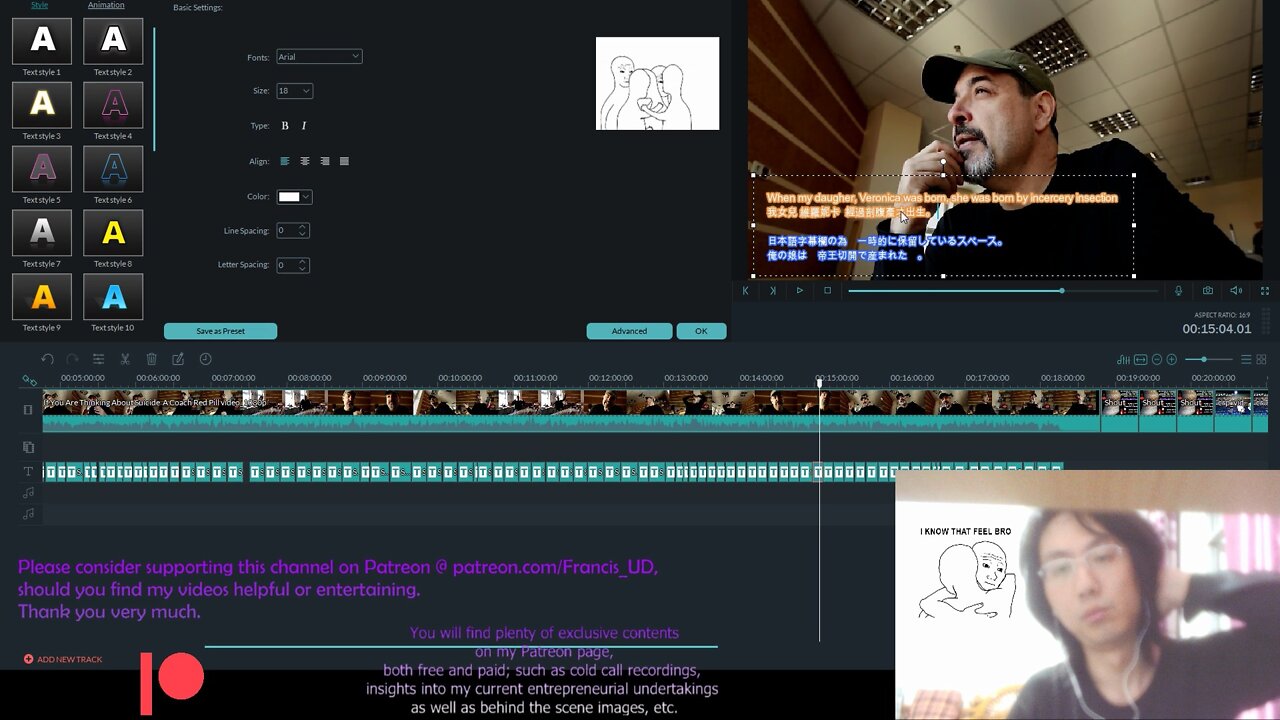
Task: Apply Text style 3 preset
Action: click(42, 105)
